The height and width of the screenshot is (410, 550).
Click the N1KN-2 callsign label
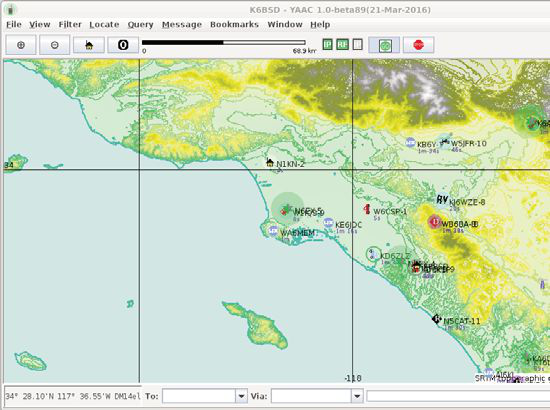coord(290,164)
